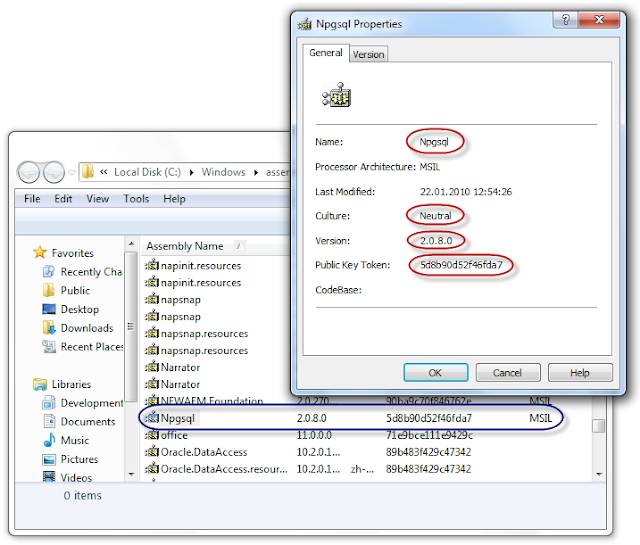Screen dimensions: 640x545
Task: Click the Npgsql assembly icon in list
Action: 152,417
